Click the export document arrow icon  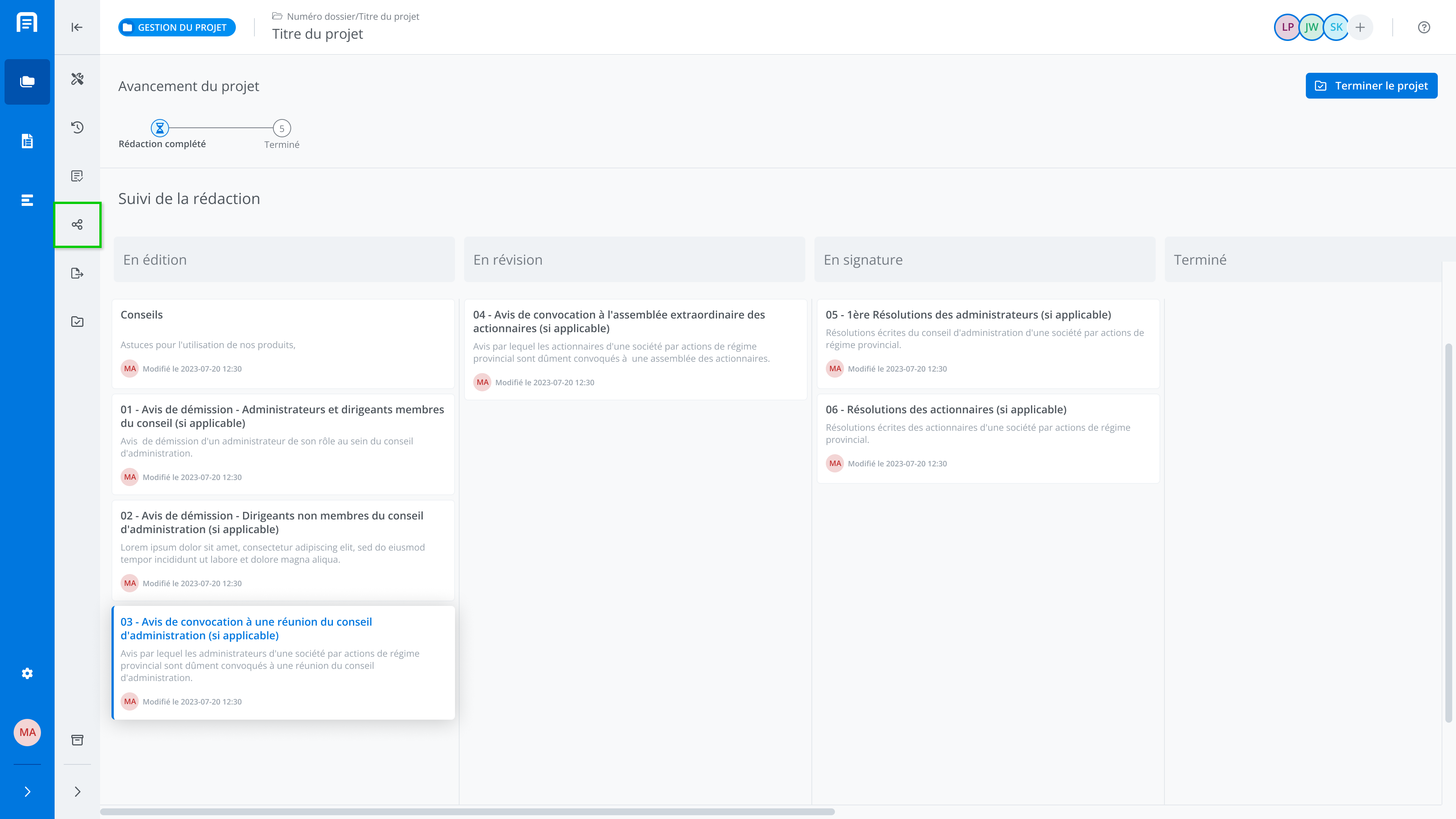[x=77, y=273]
